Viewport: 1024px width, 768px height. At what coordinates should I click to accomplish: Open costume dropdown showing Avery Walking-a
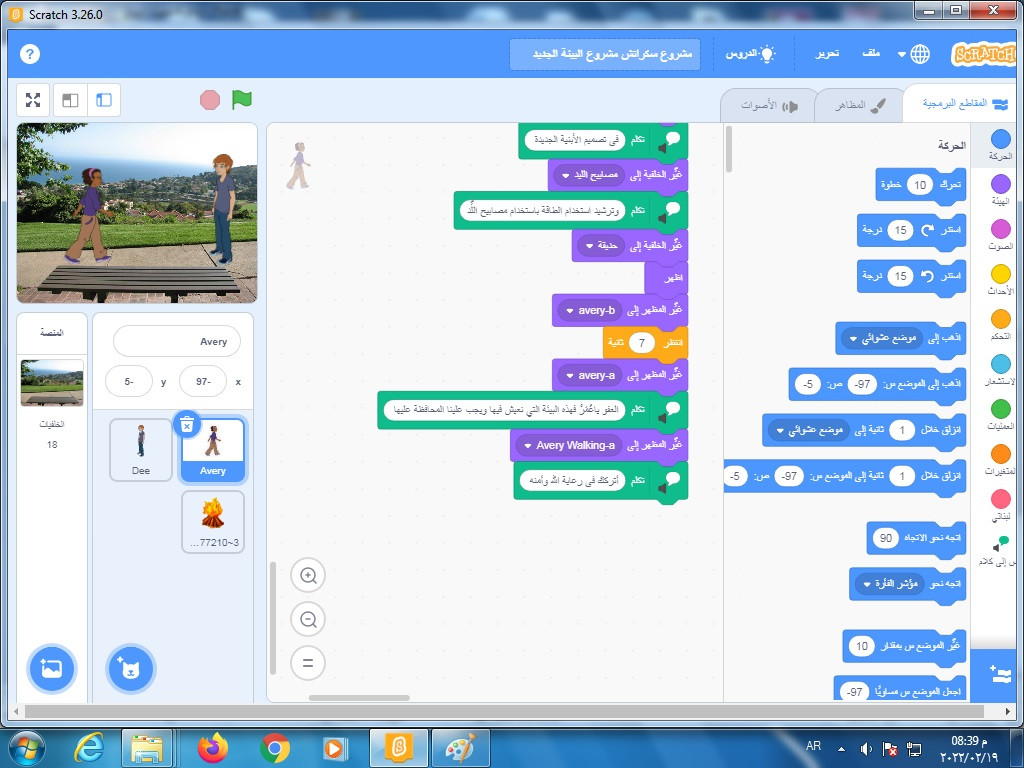(569, 445)
